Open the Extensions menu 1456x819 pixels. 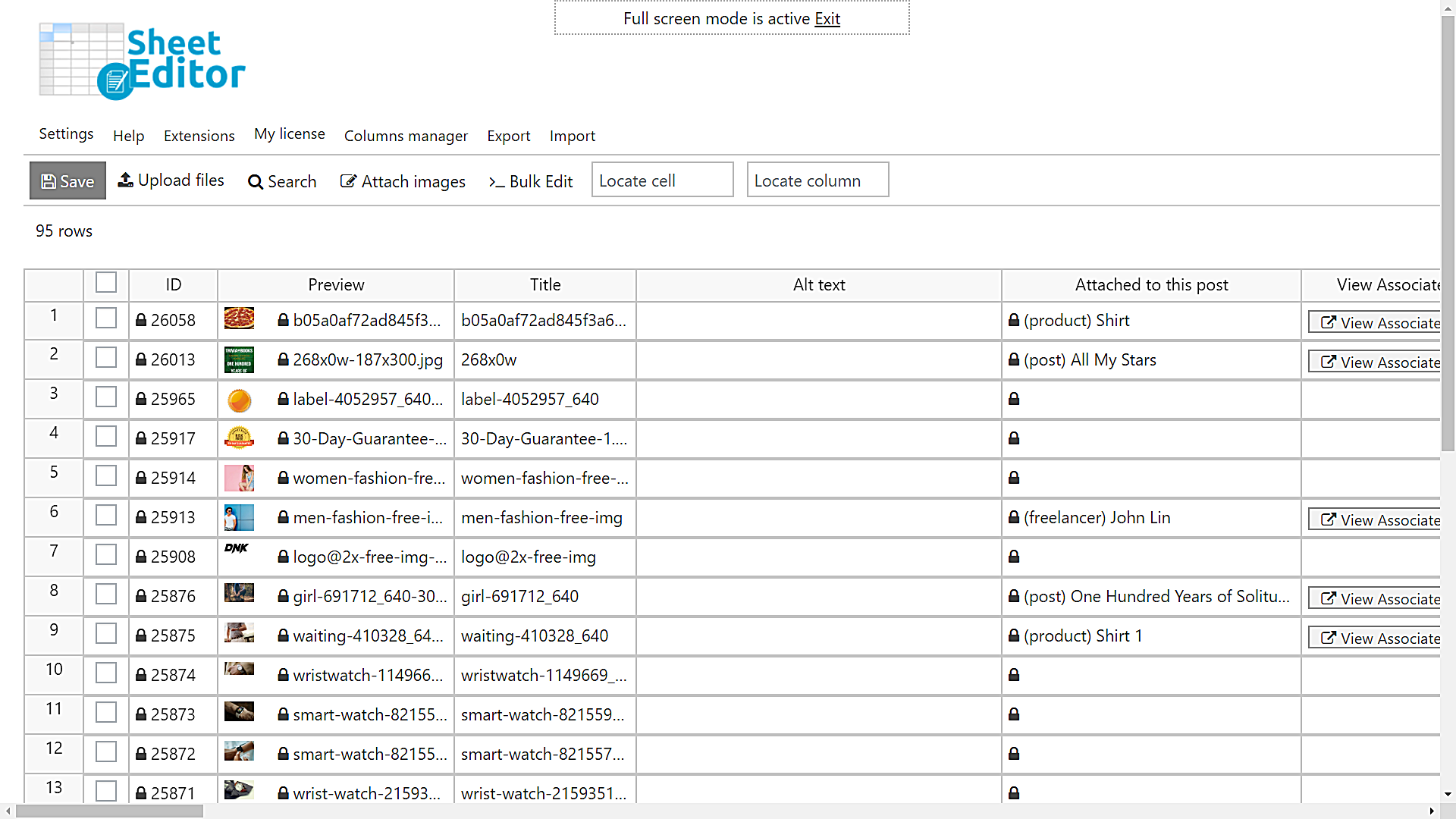click(x=199, y=136)
